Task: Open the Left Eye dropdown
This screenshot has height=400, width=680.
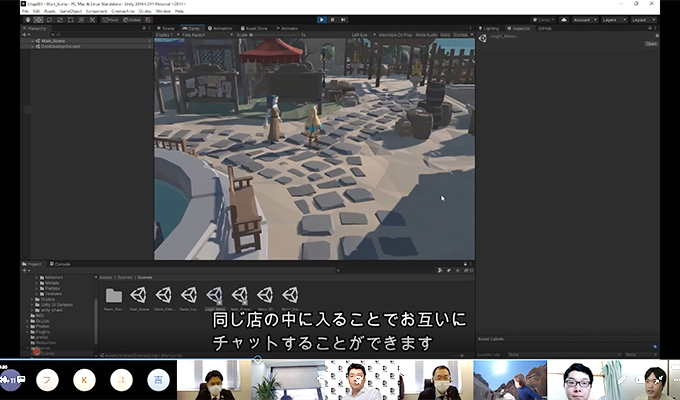Action: tap(363, 35)
